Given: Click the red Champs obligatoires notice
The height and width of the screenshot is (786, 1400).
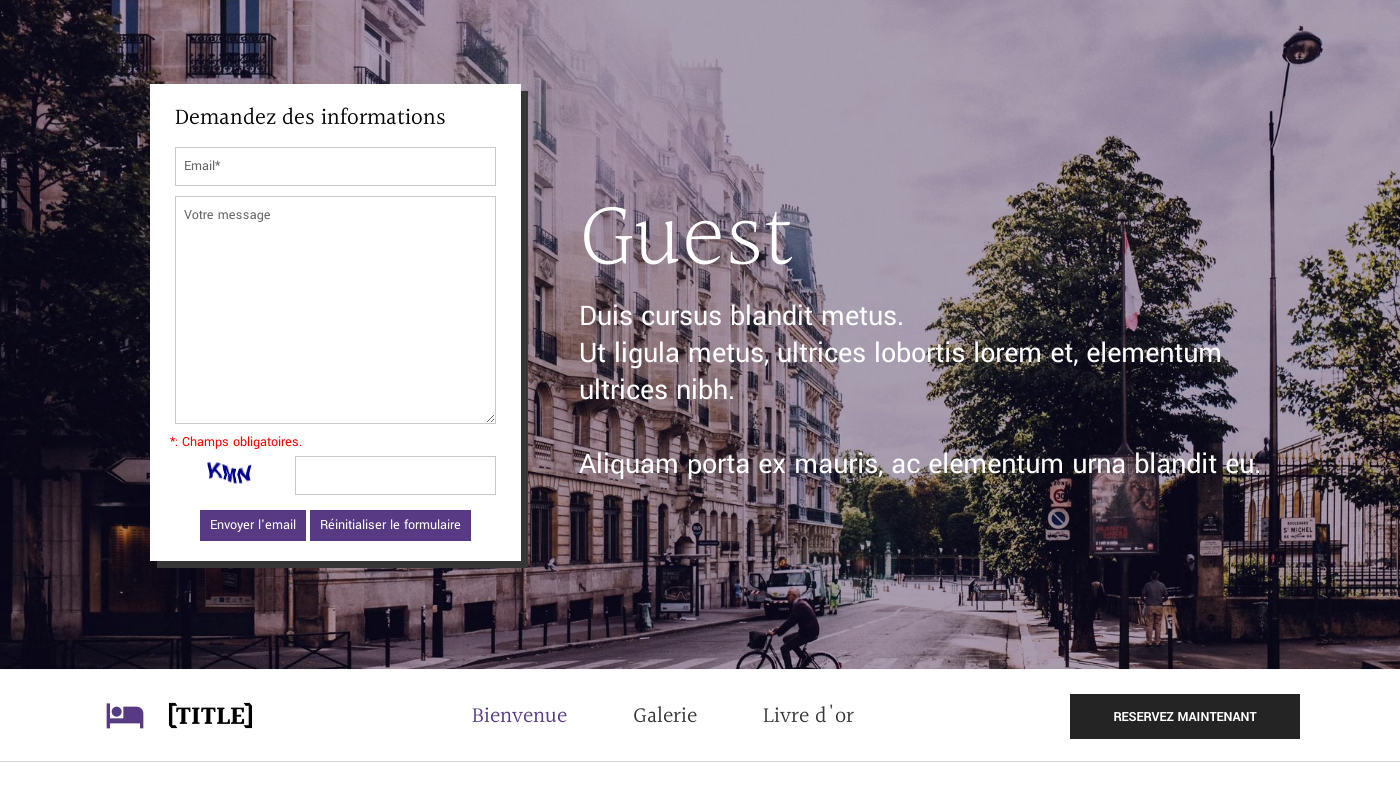Looking at the screenshot, I should point(236,442).
